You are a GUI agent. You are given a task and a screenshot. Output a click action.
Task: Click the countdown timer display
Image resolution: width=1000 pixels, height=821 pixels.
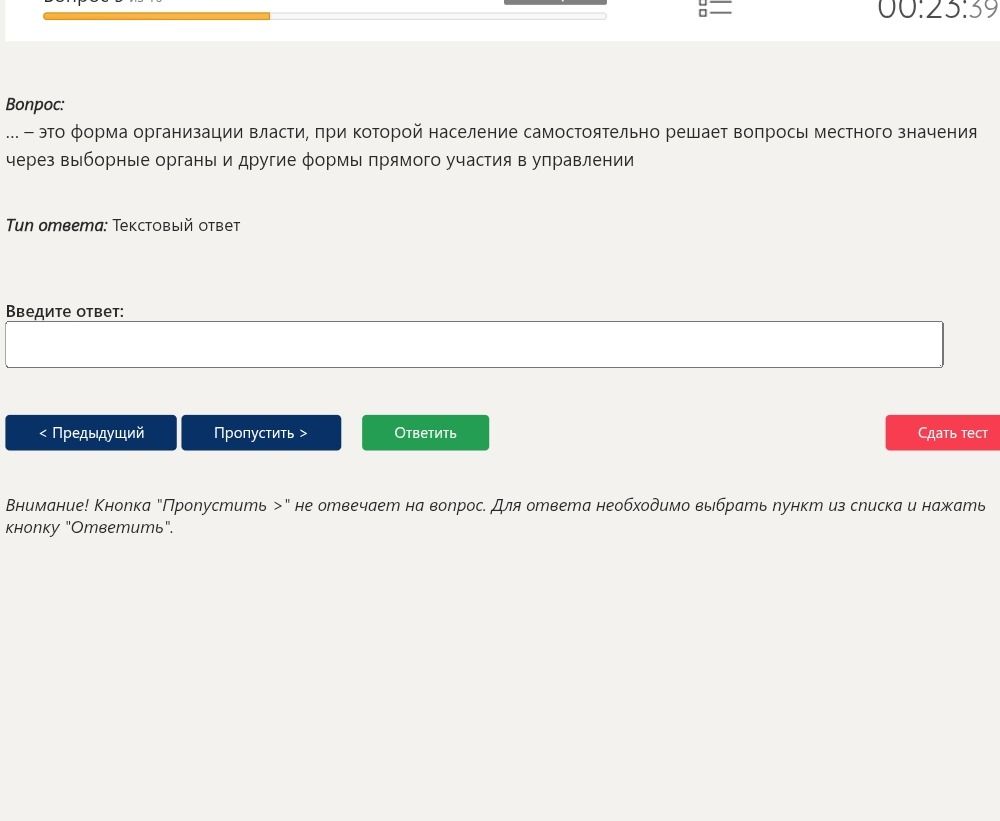[938, 10]
